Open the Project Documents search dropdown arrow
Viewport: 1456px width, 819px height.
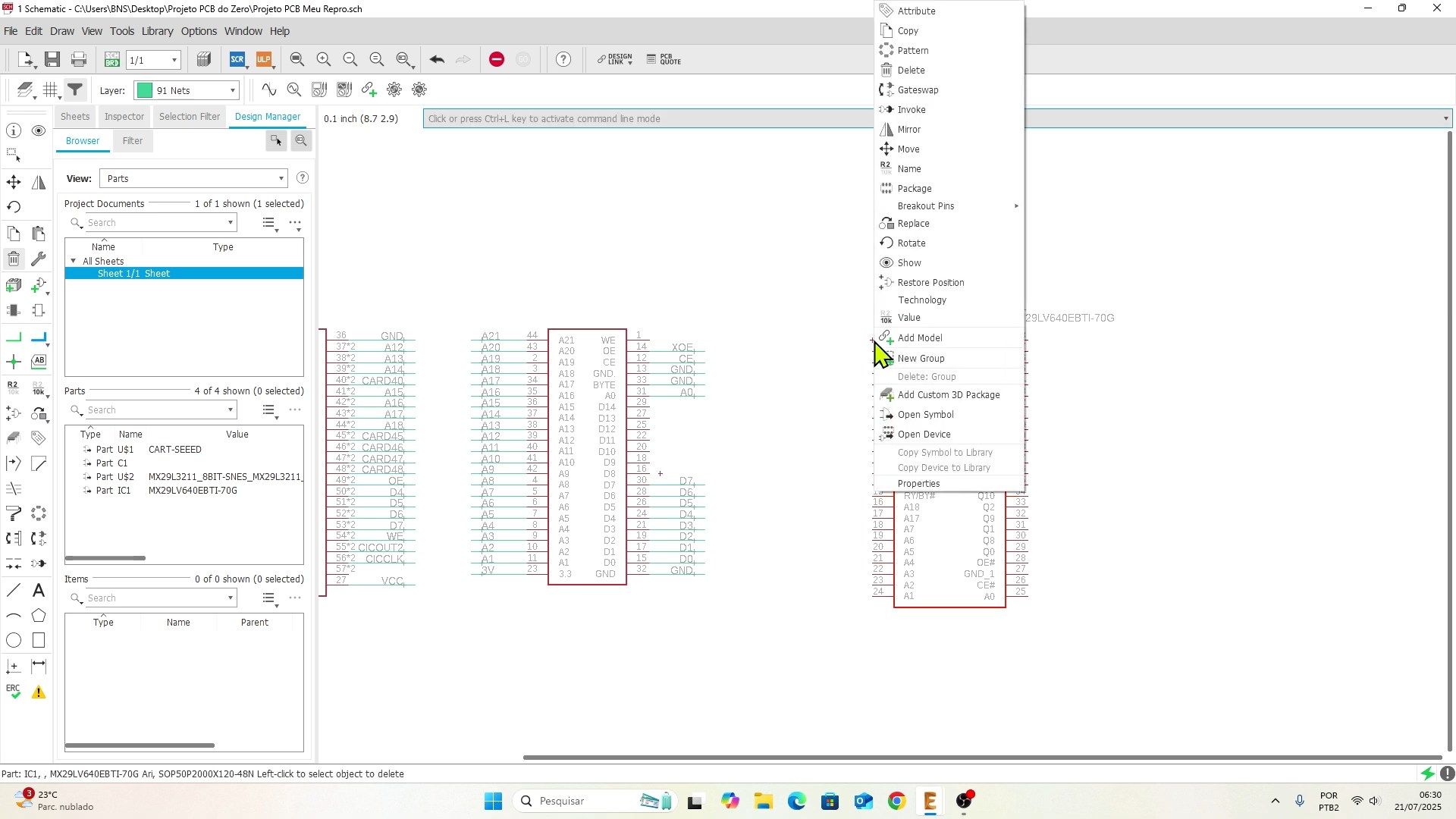pyautogui.click(x=231, y=223)
